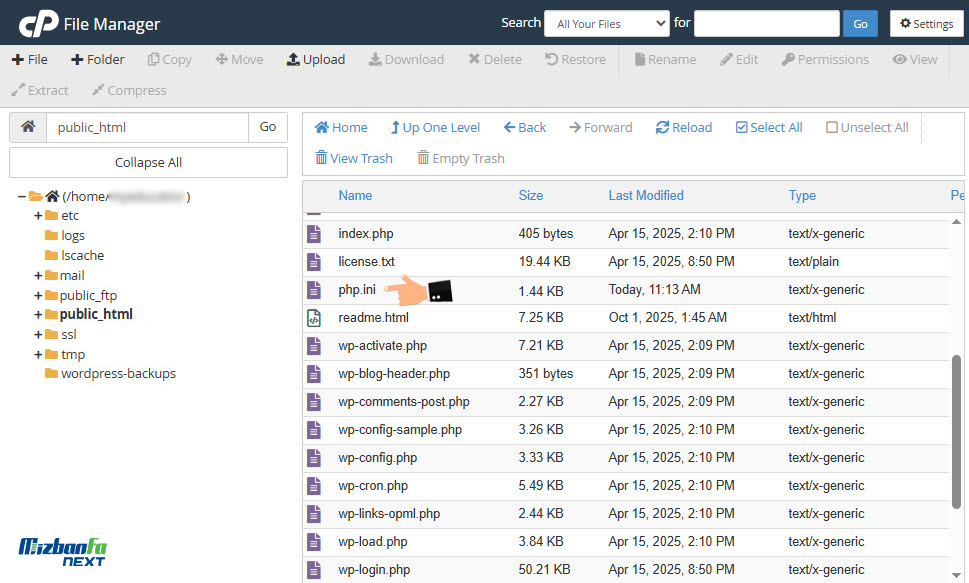Screen dimensions: 969x583
Task: Create new Folder from toolbar
Action: 98,60
